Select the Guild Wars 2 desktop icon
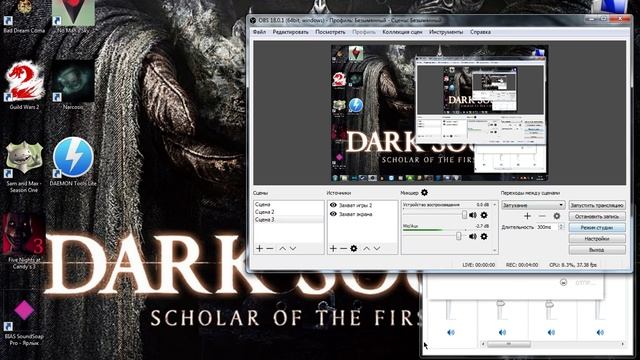The width and height of the screenshot is (640, 360). pos(24,86)
